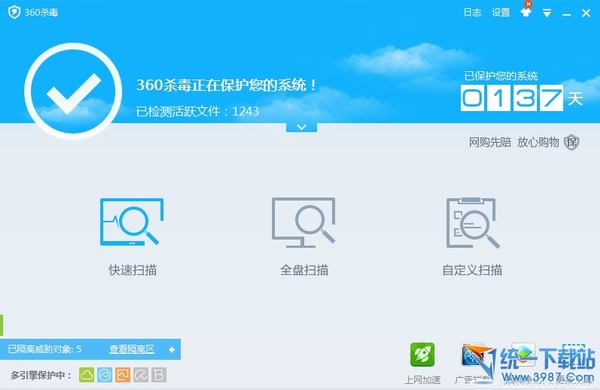The height and width of the screenshot is (390, 600).
Task: Click the large protection status checkmark
Action: click(73, 91)
